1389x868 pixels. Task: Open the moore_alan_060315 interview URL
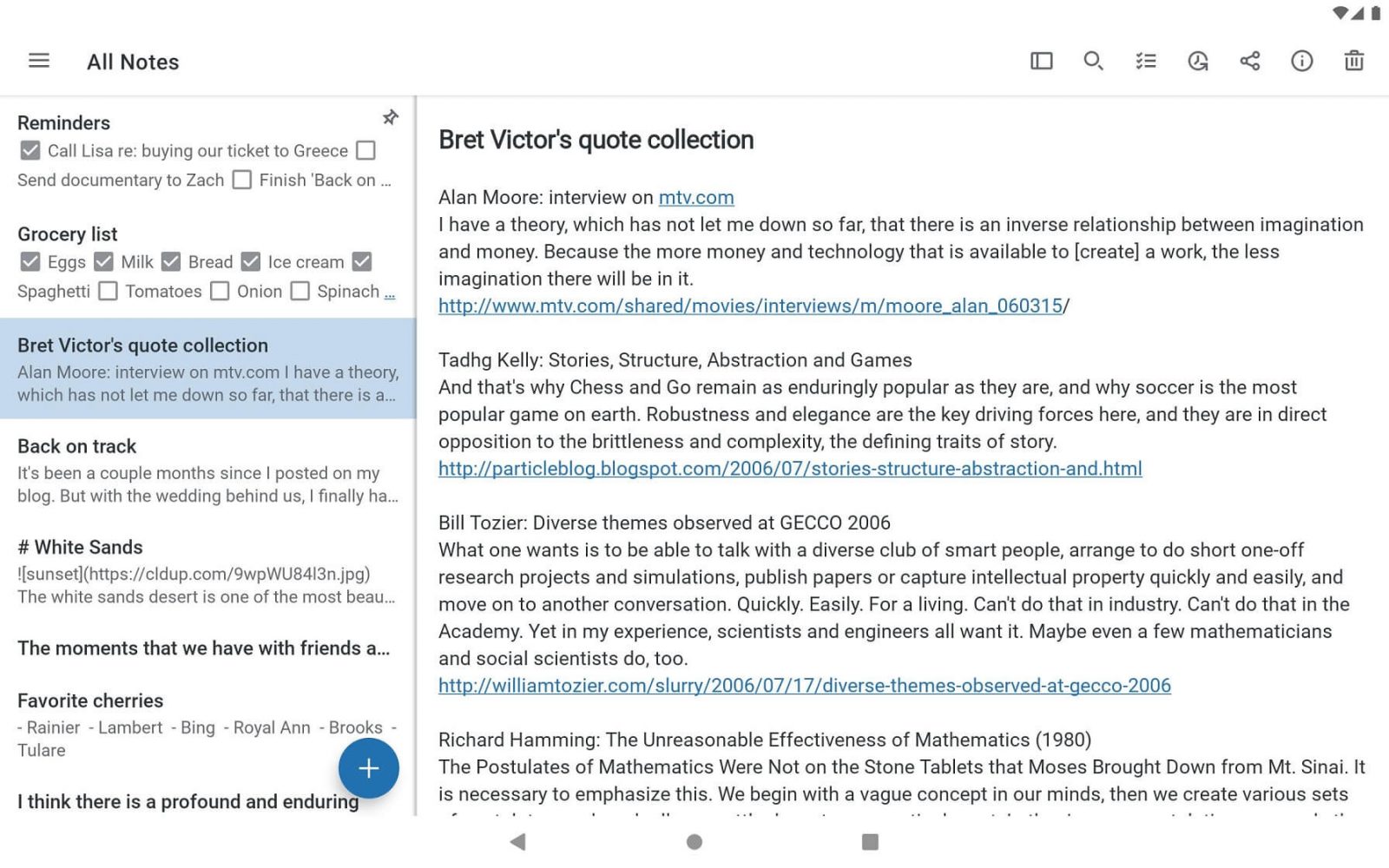pyautogui.click(x=750, y=306)
